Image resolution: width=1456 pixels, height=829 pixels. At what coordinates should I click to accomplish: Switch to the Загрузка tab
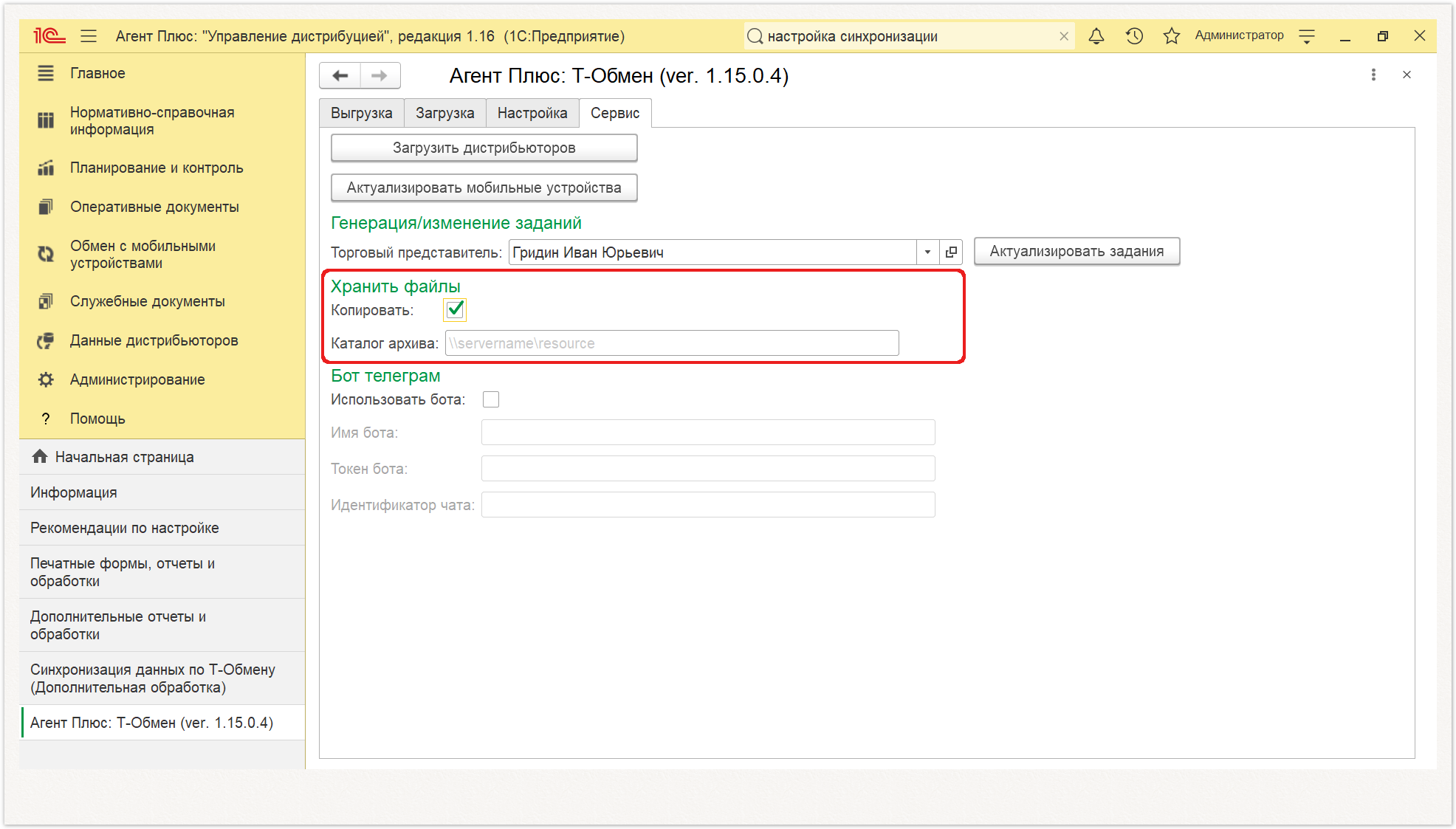pos(444,113)
